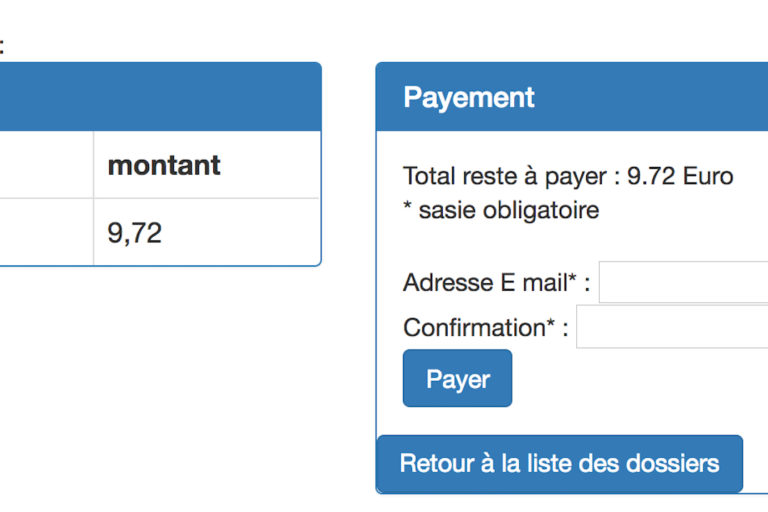This screenshot has width=768, height=512.
Task: Click the asterisk next to Confirmation
Action: 551,325
